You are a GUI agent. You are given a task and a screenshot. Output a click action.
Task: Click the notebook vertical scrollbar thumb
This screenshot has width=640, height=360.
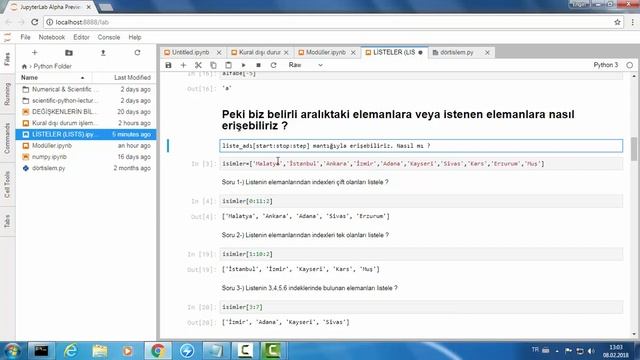(634, 149)
